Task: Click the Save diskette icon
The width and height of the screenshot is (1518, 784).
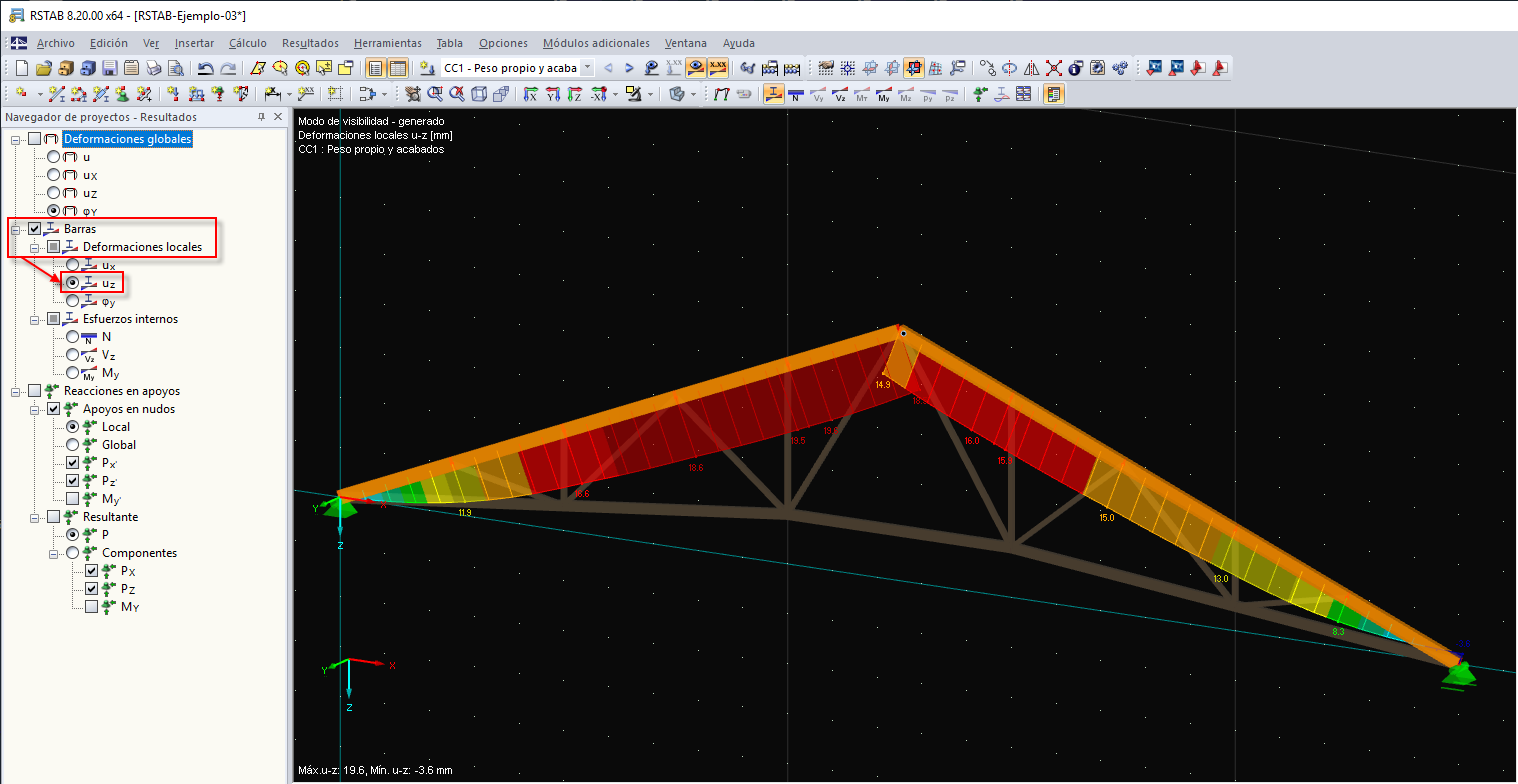Action: [109, 68]
